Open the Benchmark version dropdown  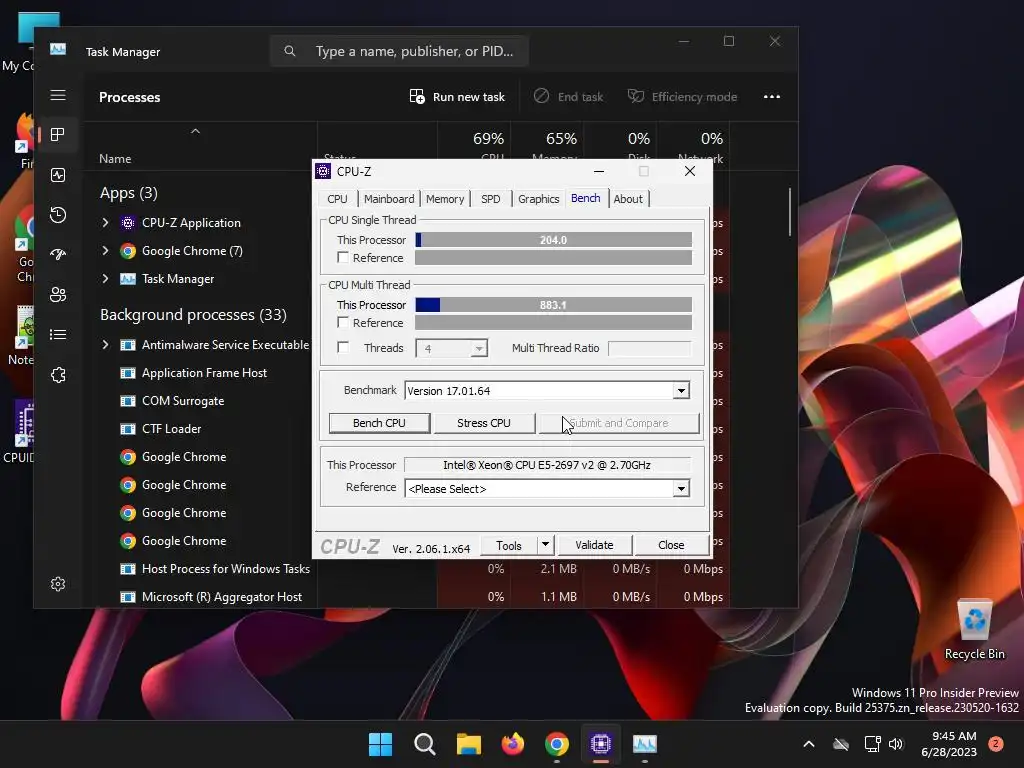click(x=681, y=391)
